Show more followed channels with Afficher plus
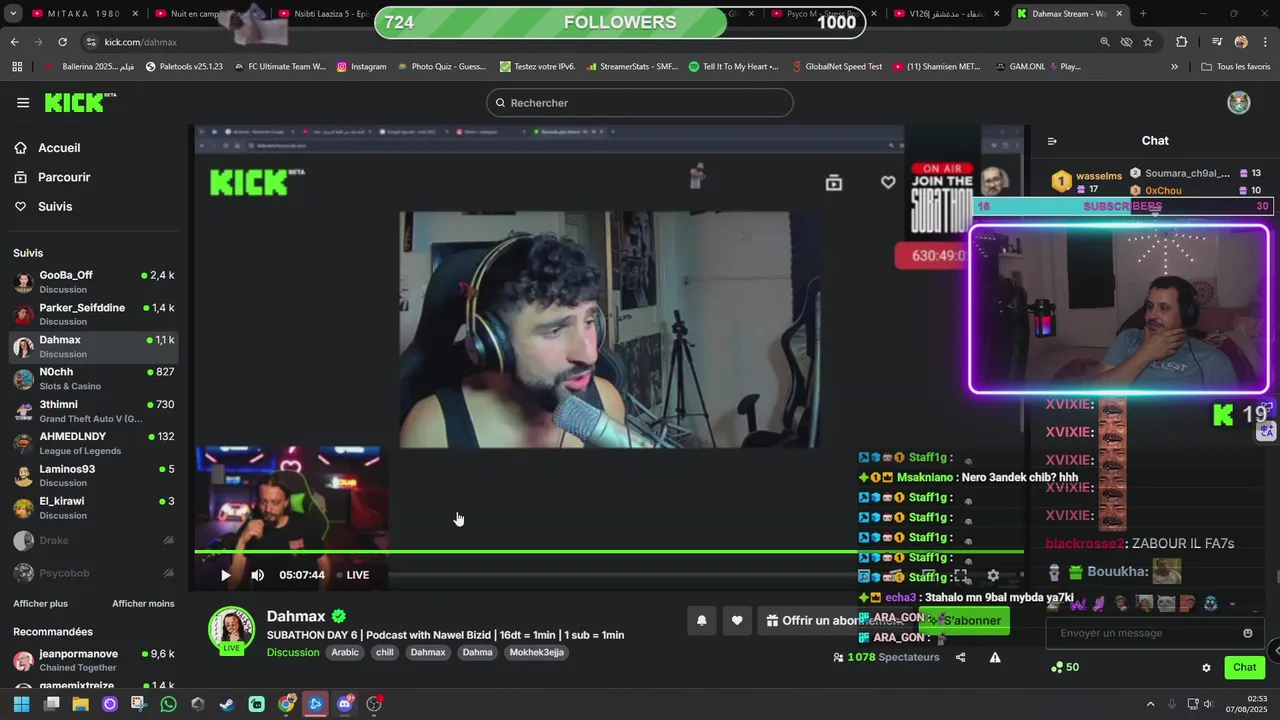This screenshot has height=720, width=1280. click(x=41, y=604)
